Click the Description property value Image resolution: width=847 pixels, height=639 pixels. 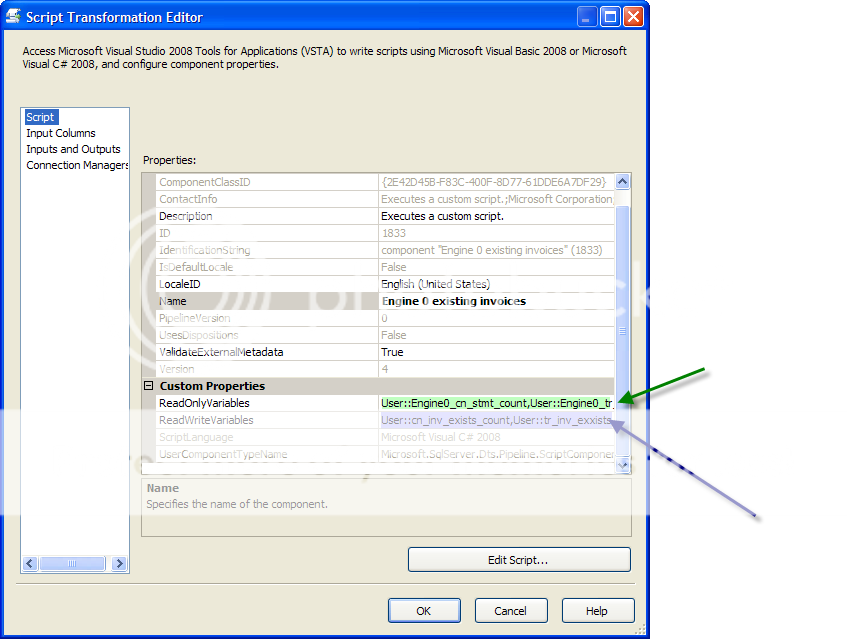495,216
